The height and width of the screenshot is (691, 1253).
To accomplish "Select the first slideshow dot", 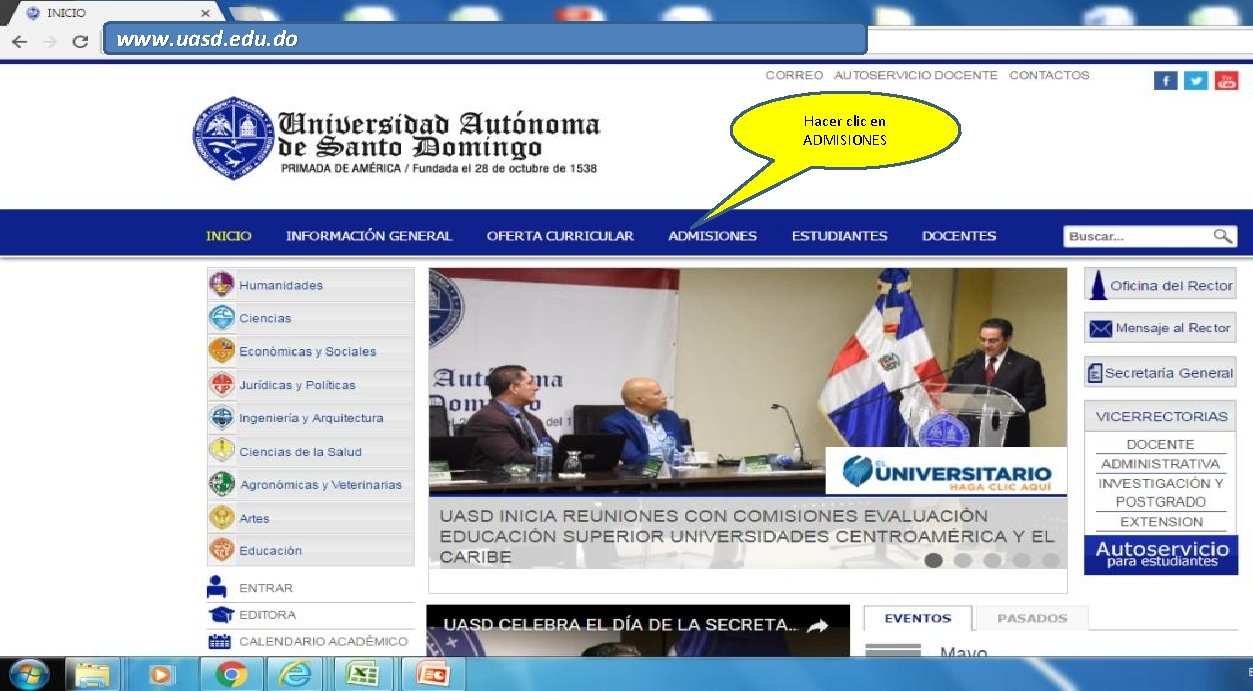I will pos(933,560).
